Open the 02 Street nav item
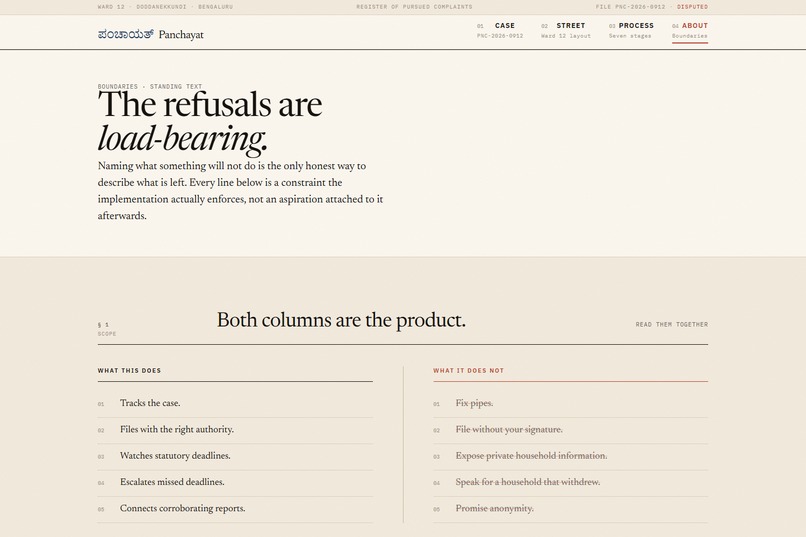Image resolution: width=806 pixels, height=537 pixels. 565,30
